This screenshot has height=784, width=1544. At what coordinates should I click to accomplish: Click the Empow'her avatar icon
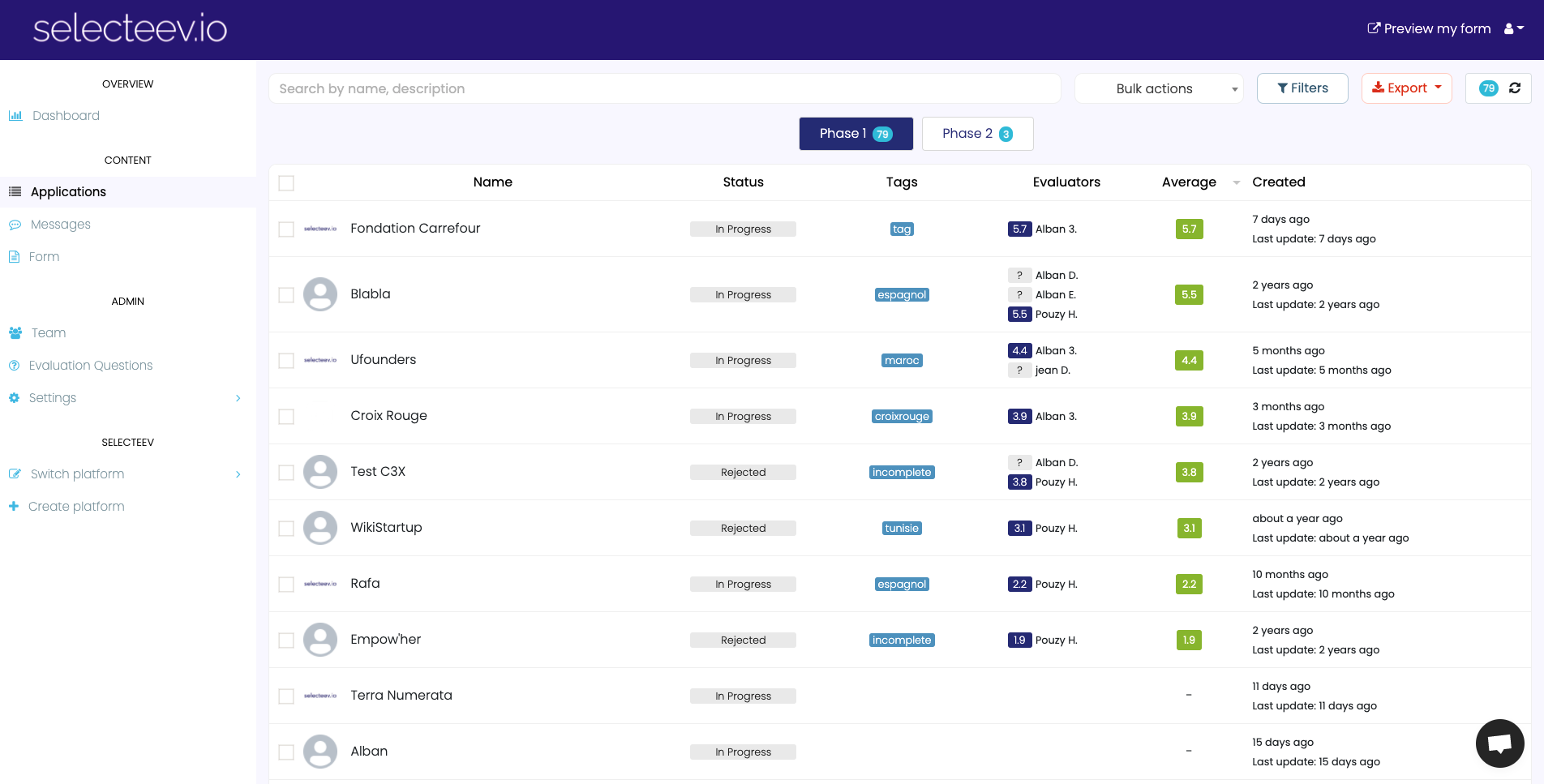click(320, 640)
